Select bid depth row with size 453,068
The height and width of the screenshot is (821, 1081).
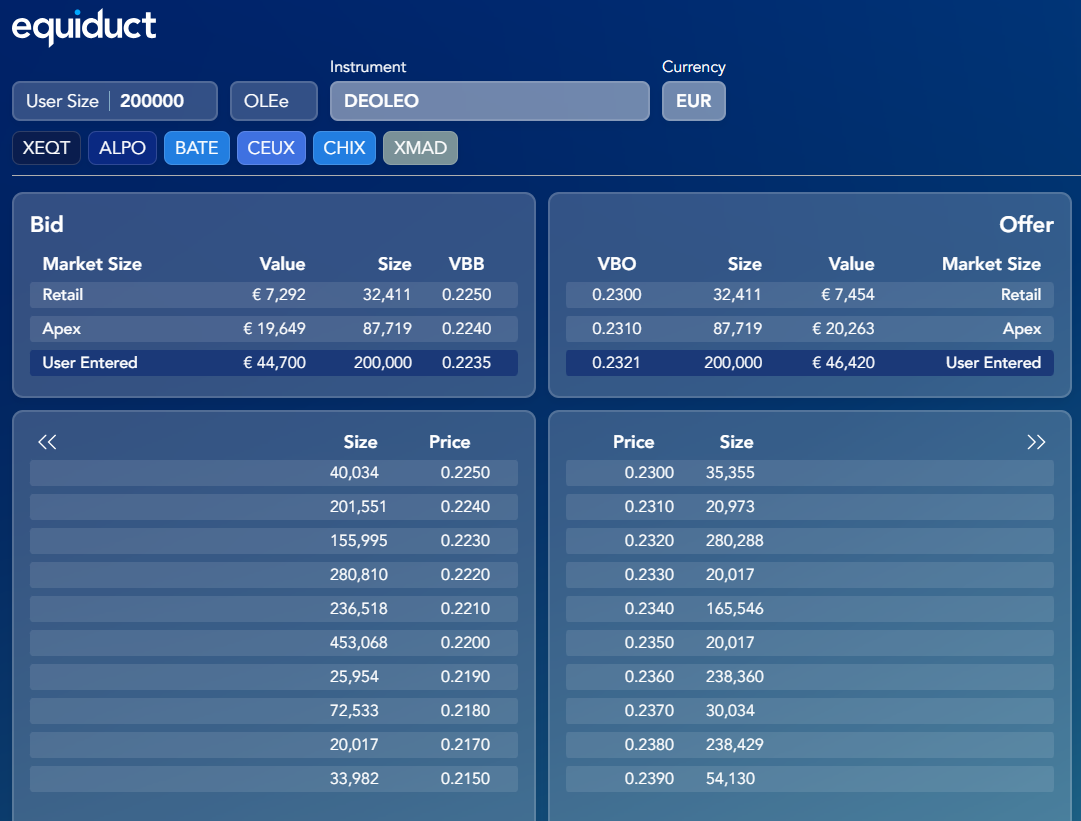(x=274, y=642)
